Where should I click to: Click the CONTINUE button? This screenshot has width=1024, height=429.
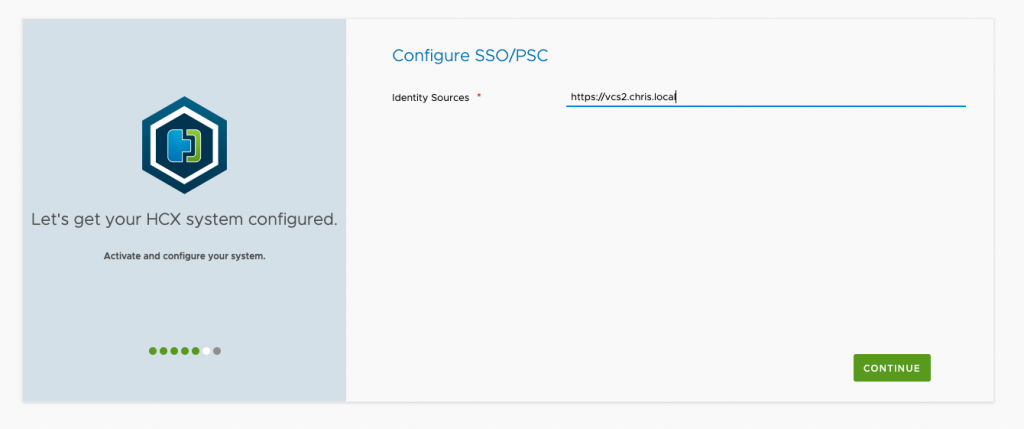coord(891,368)
